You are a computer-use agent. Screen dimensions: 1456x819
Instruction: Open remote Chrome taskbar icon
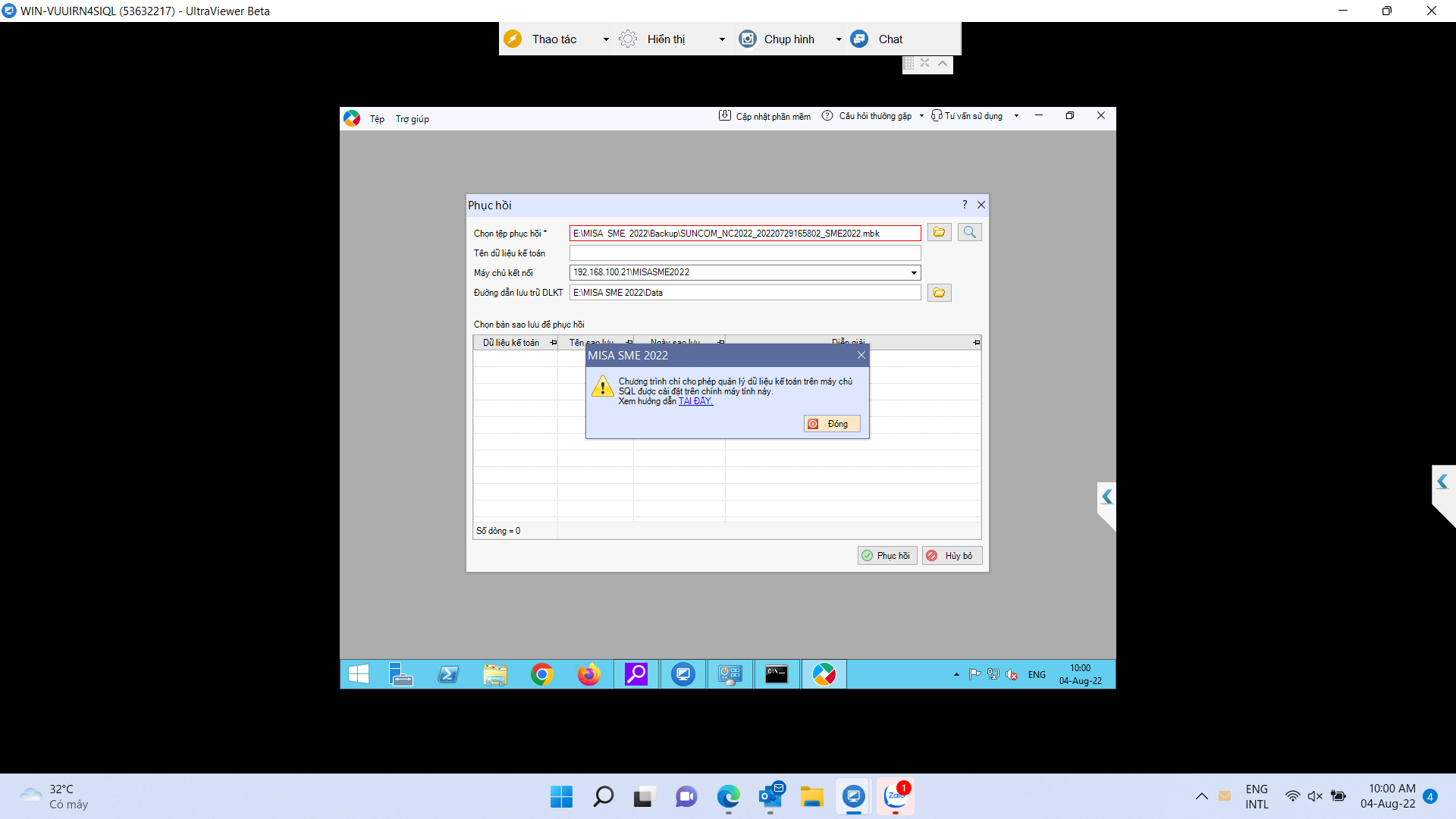click(x=542, y=674)
